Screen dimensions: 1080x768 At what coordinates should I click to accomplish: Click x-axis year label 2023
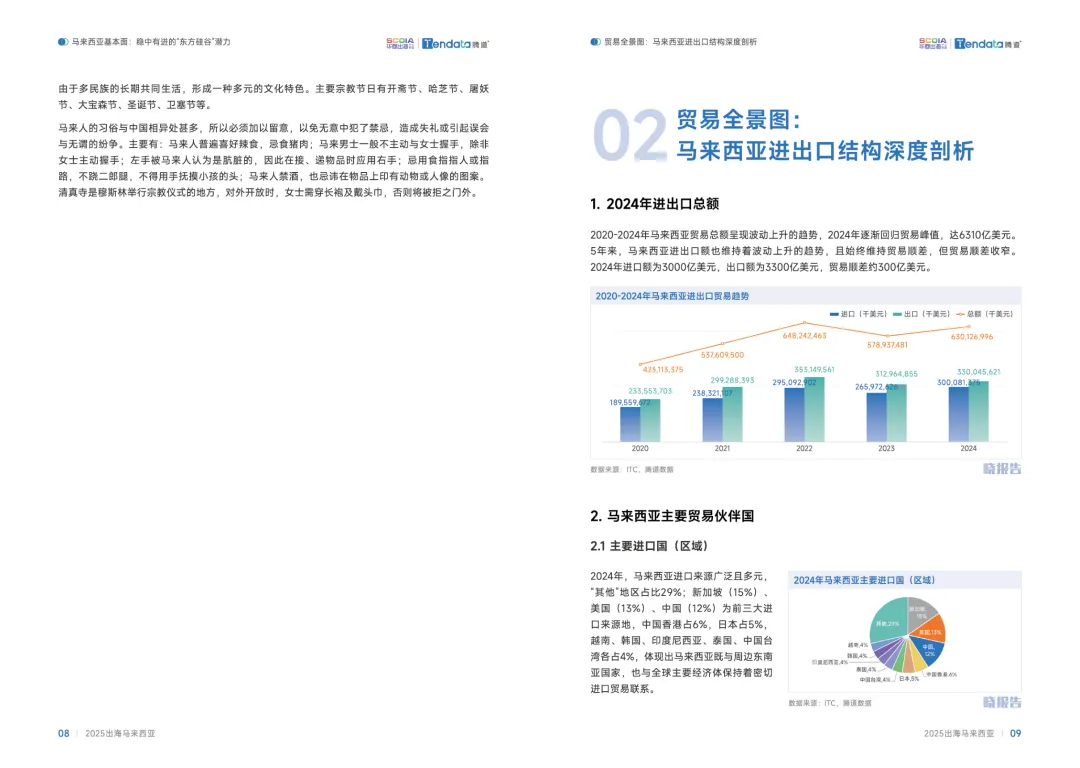[x=886, y=448]
